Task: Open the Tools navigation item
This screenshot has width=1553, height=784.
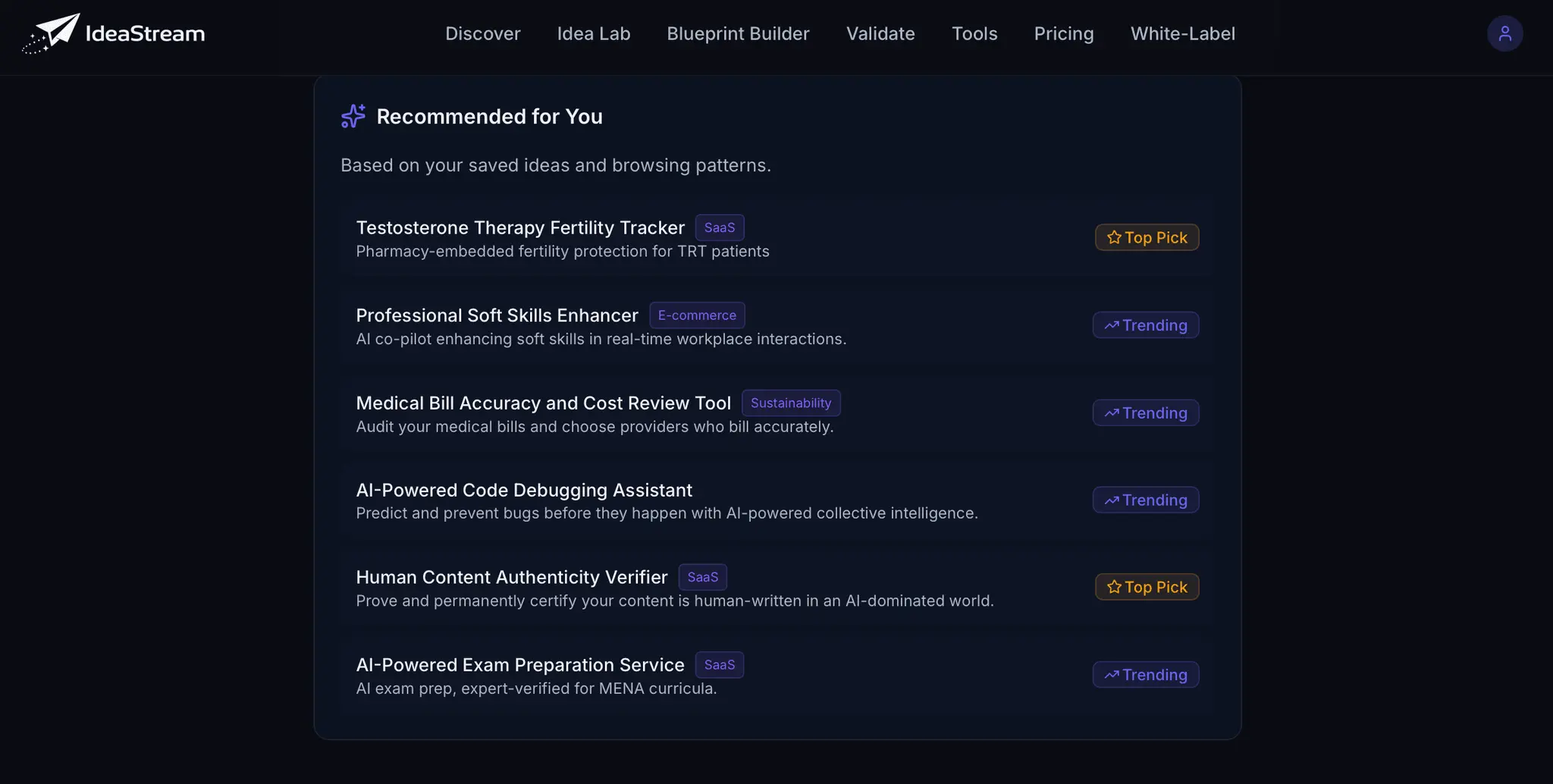Action: point(974,33)
